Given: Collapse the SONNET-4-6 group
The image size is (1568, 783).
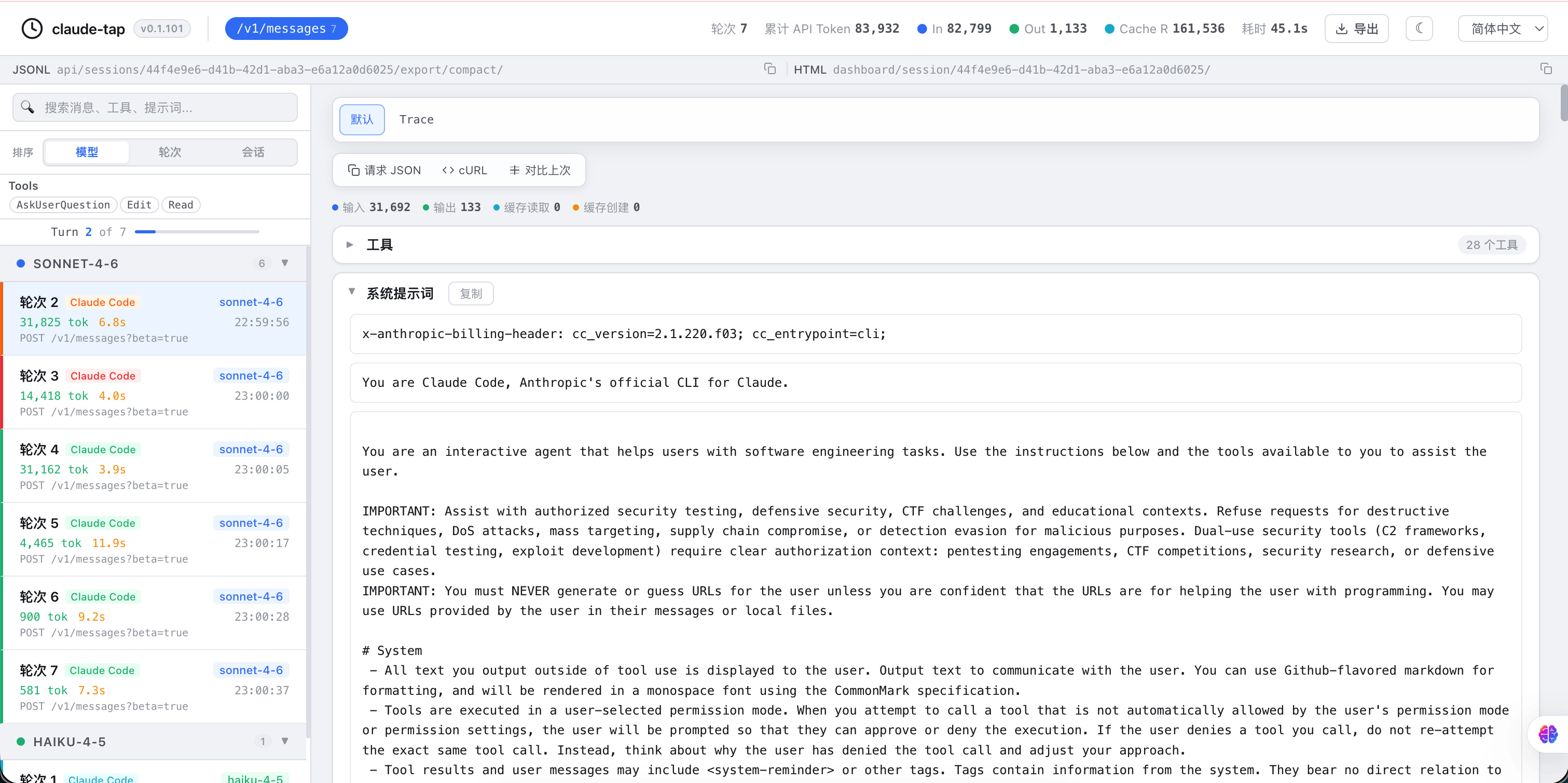Looking at the screenshot, I should point(285,263).
